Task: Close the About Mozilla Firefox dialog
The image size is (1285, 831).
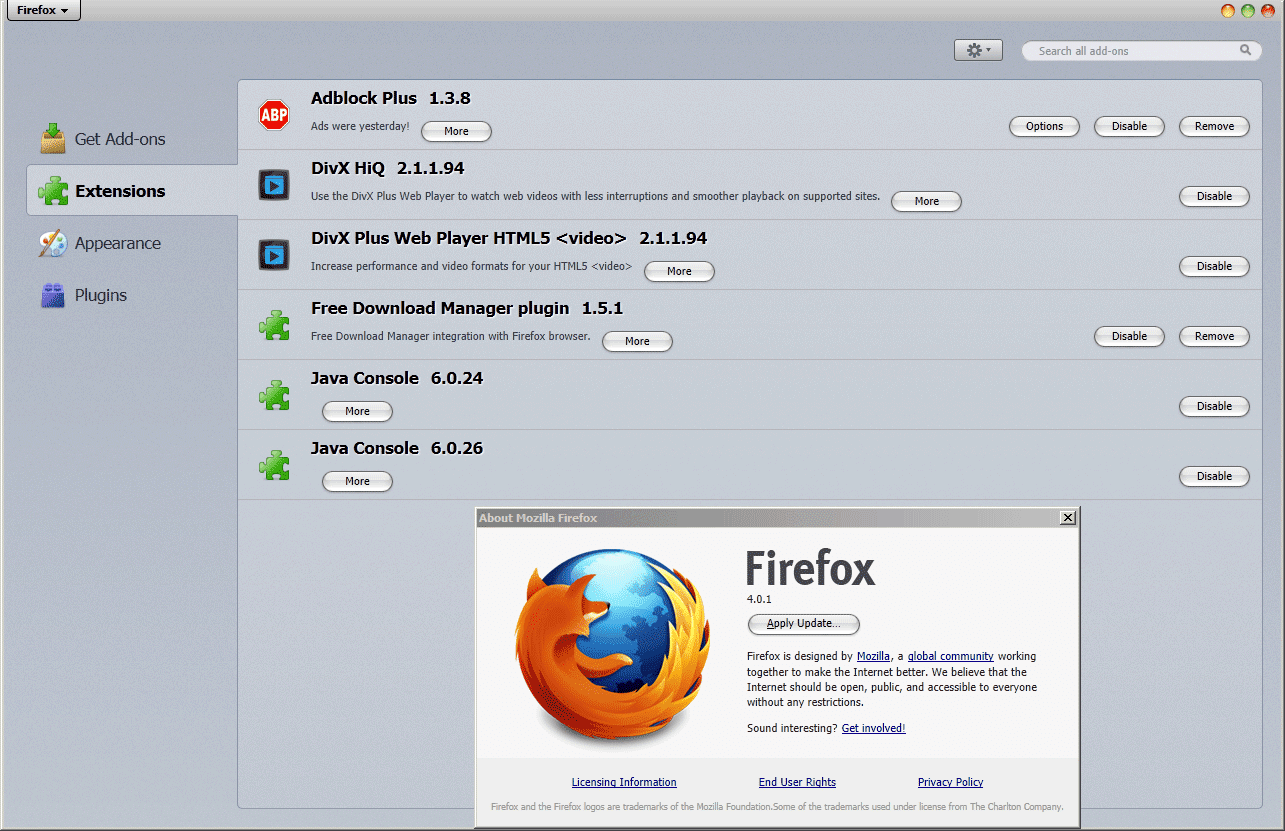Action: coord(1068,517)
